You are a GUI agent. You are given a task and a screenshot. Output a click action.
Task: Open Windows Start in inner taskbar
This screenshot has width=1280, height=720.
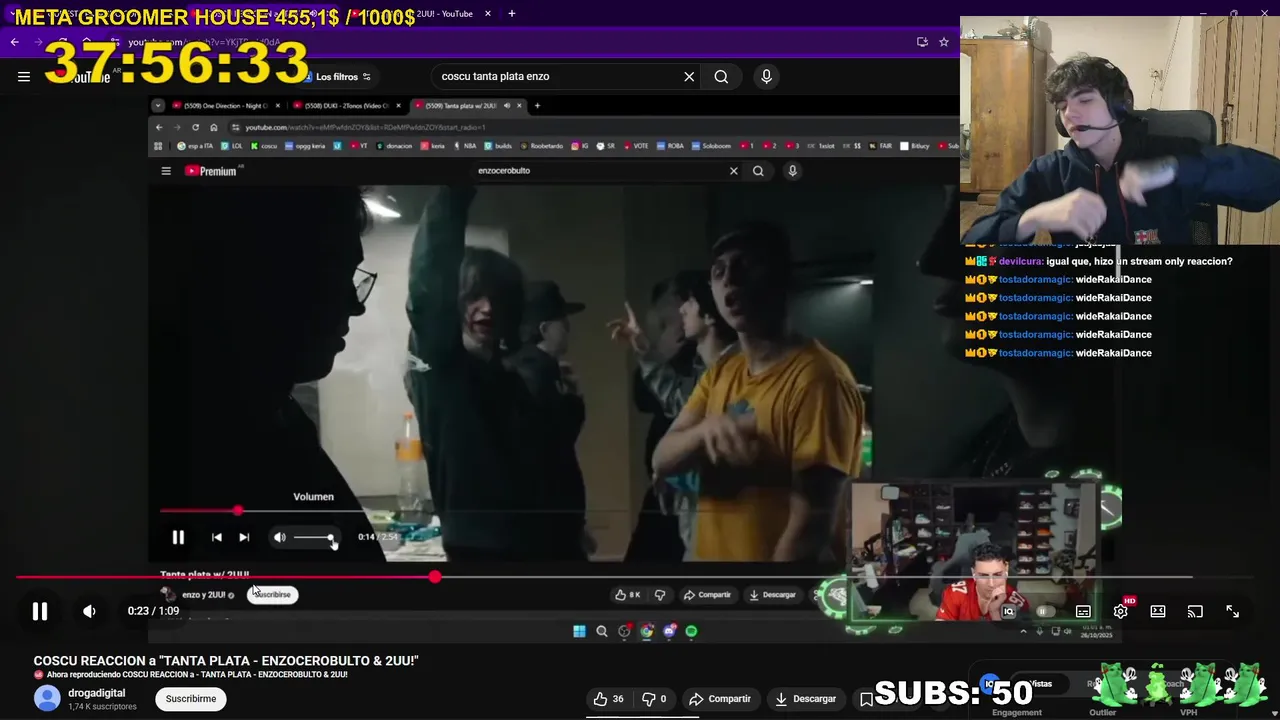[x=579, y=631]
